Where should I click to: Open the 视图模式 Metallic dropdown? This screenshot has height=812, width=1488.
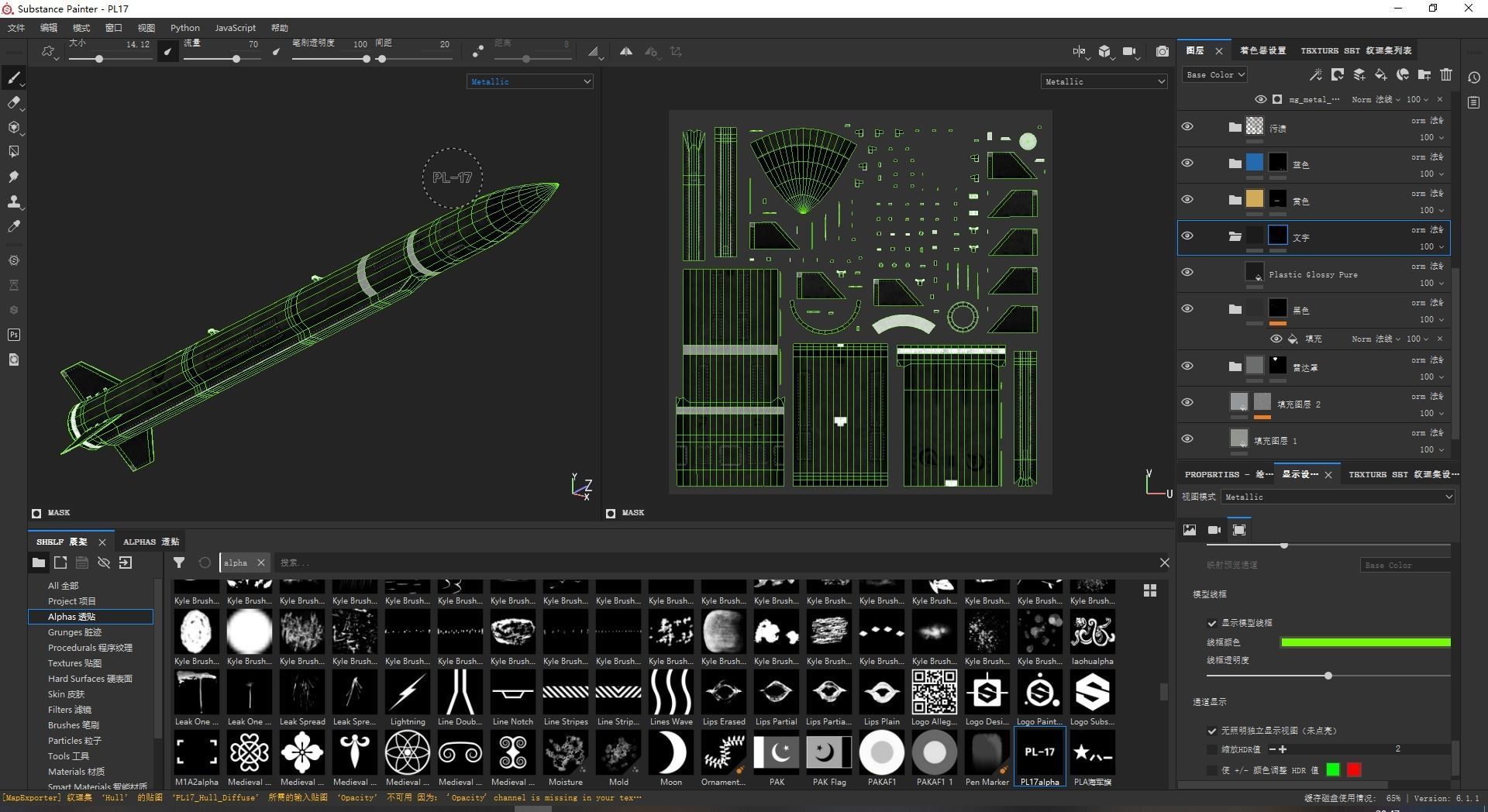click(x=1338, y=497)
